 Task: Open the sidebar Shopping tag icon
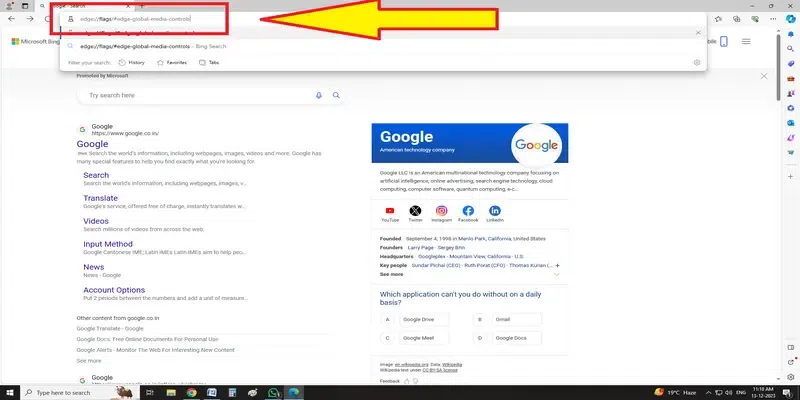point(791,63)
